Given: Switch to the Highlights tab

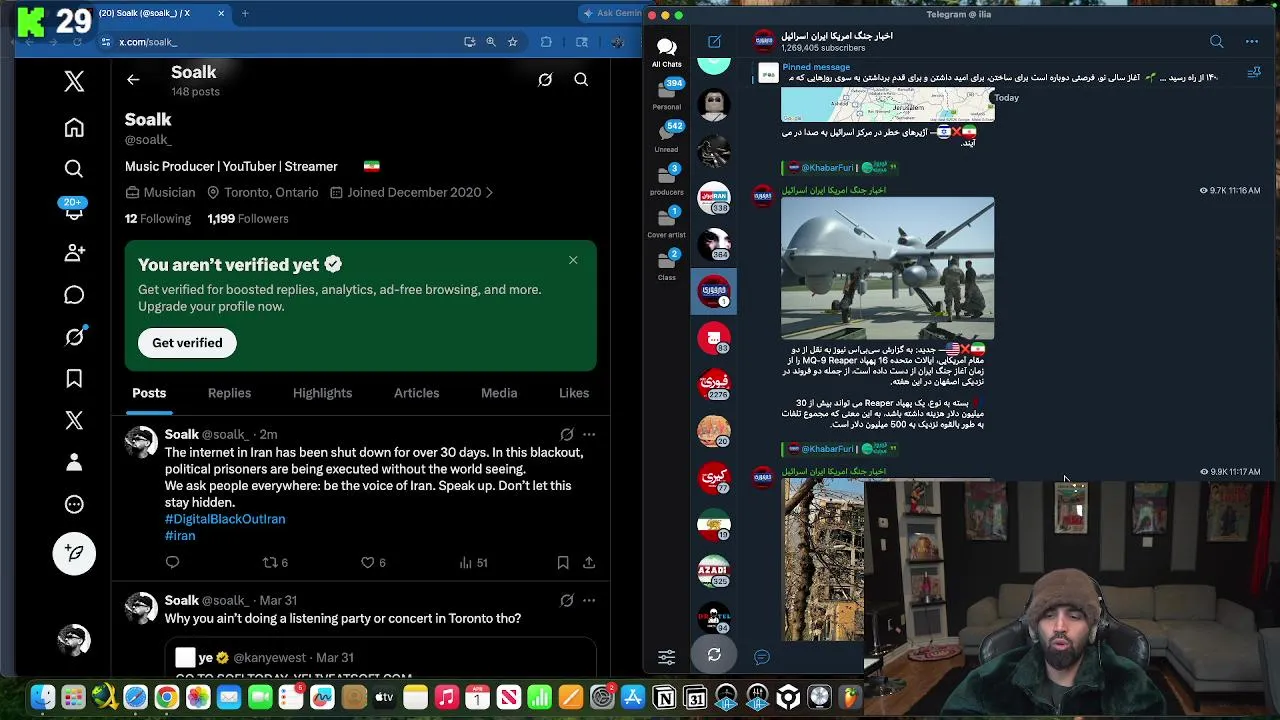Looking at the screenshot, I should point(322,393).
